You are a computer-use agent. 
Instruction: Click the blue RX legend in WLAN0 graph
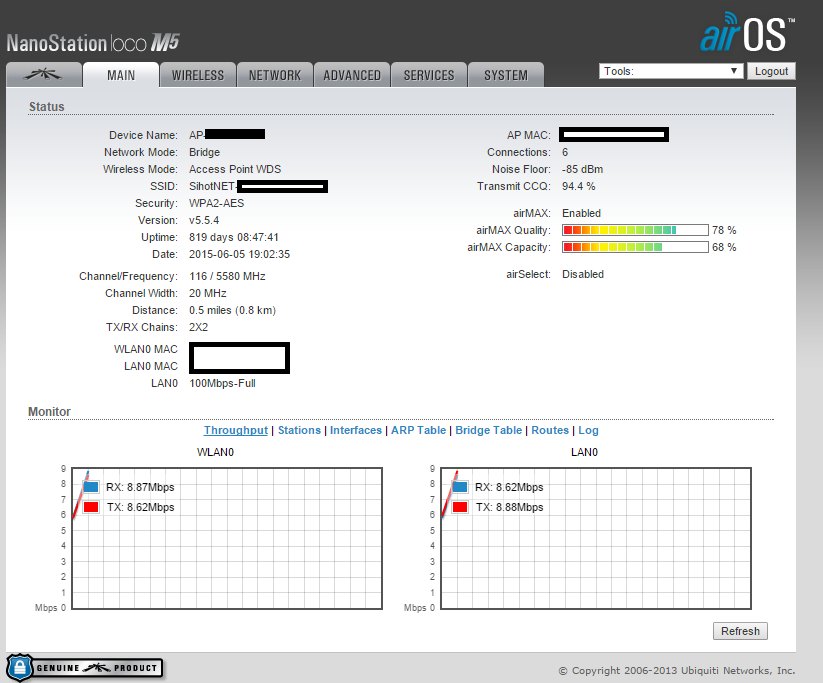pos(91,487)
